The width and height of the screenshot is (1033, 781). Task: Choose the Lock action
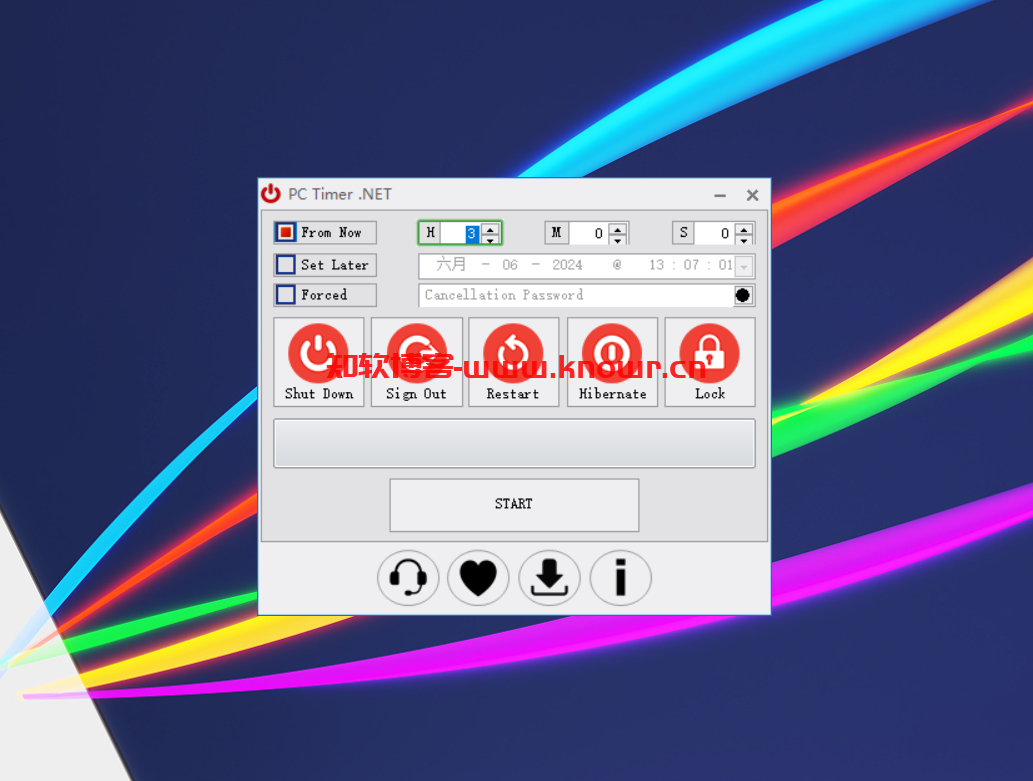point(710,362)
